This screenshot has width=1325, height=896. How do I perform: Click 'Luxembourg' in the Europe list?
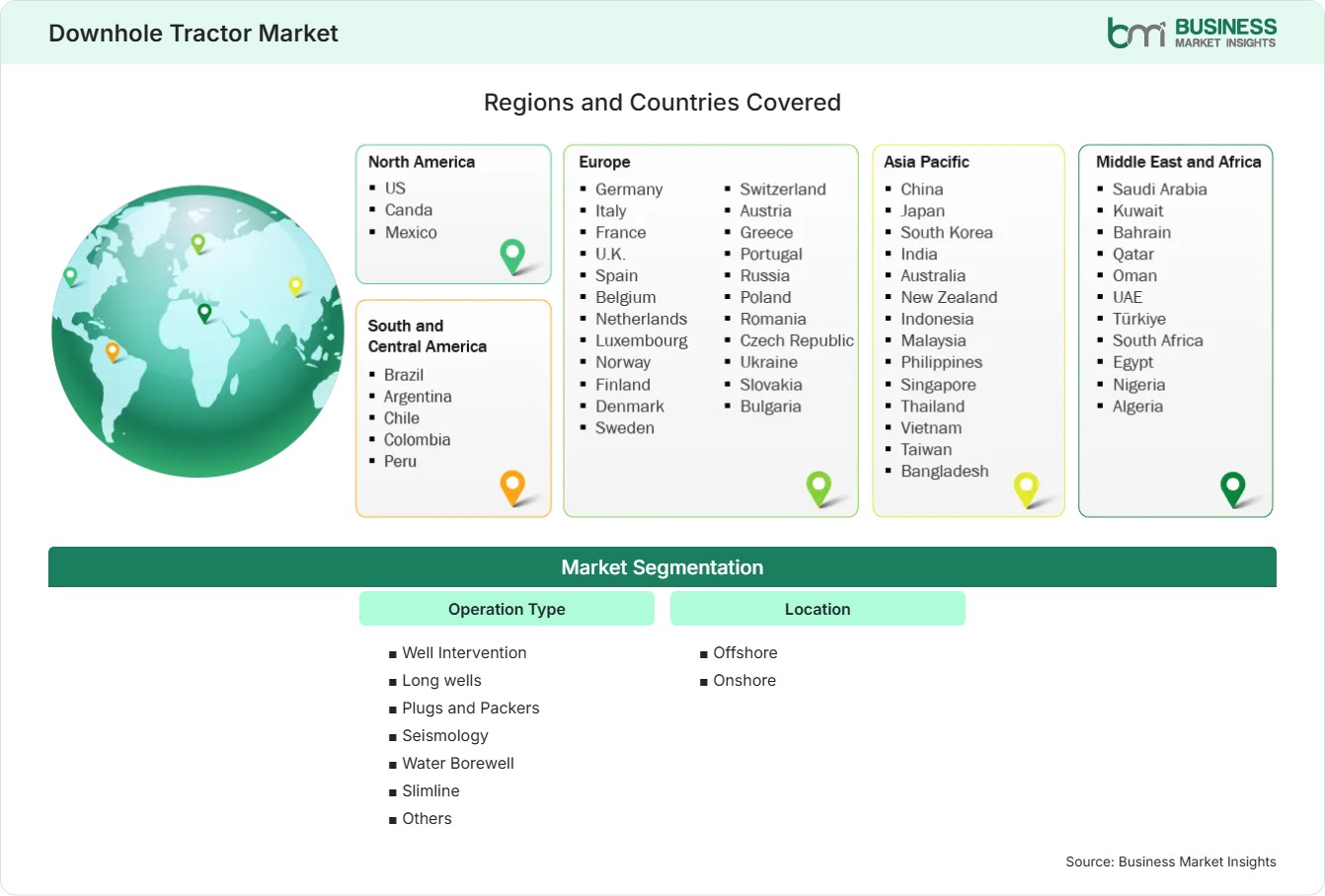tap(642, 341)
